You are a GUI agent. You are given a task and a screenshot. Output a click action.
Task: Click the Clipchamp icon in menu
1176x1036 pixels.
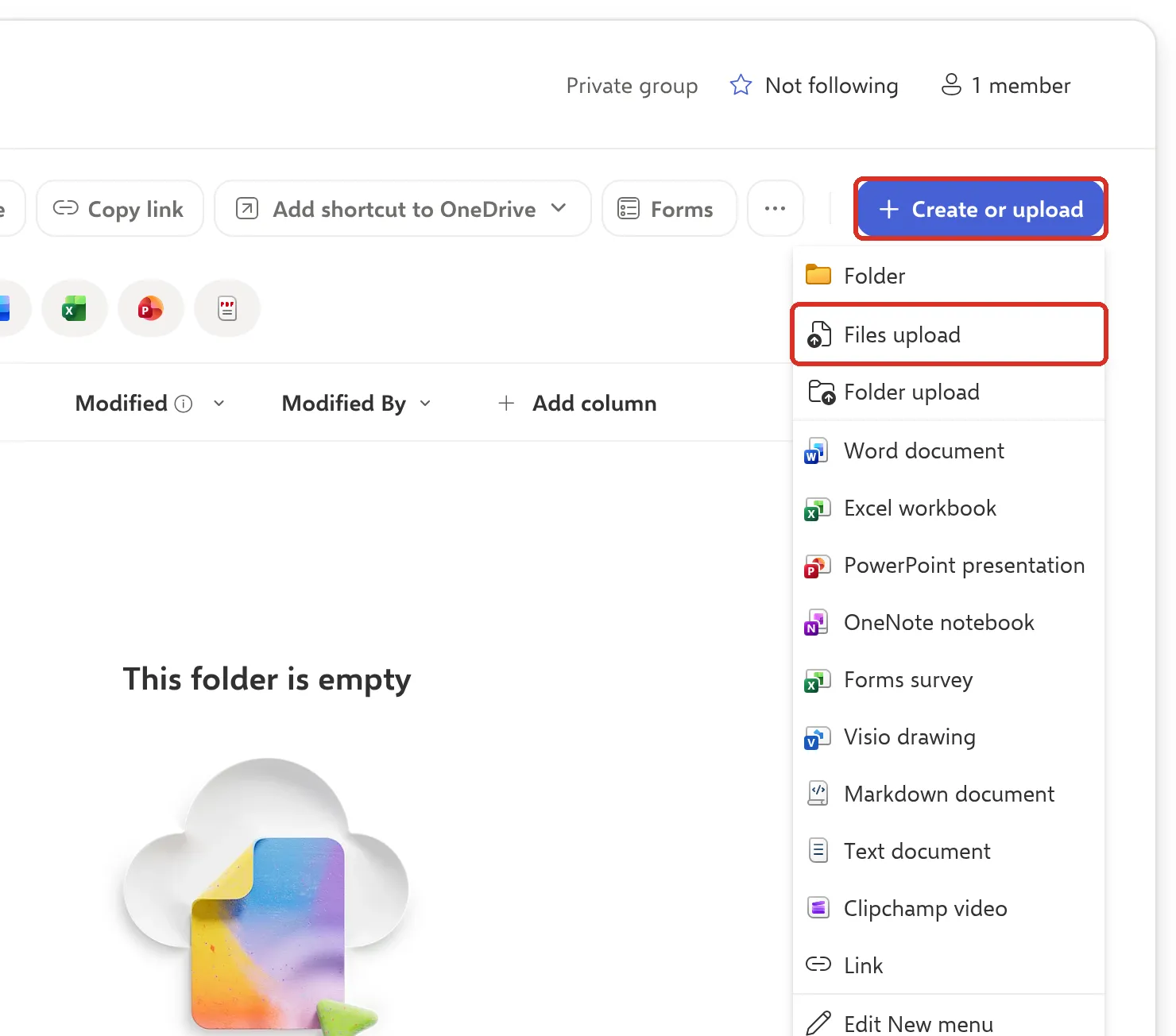(x=818, y=907)
